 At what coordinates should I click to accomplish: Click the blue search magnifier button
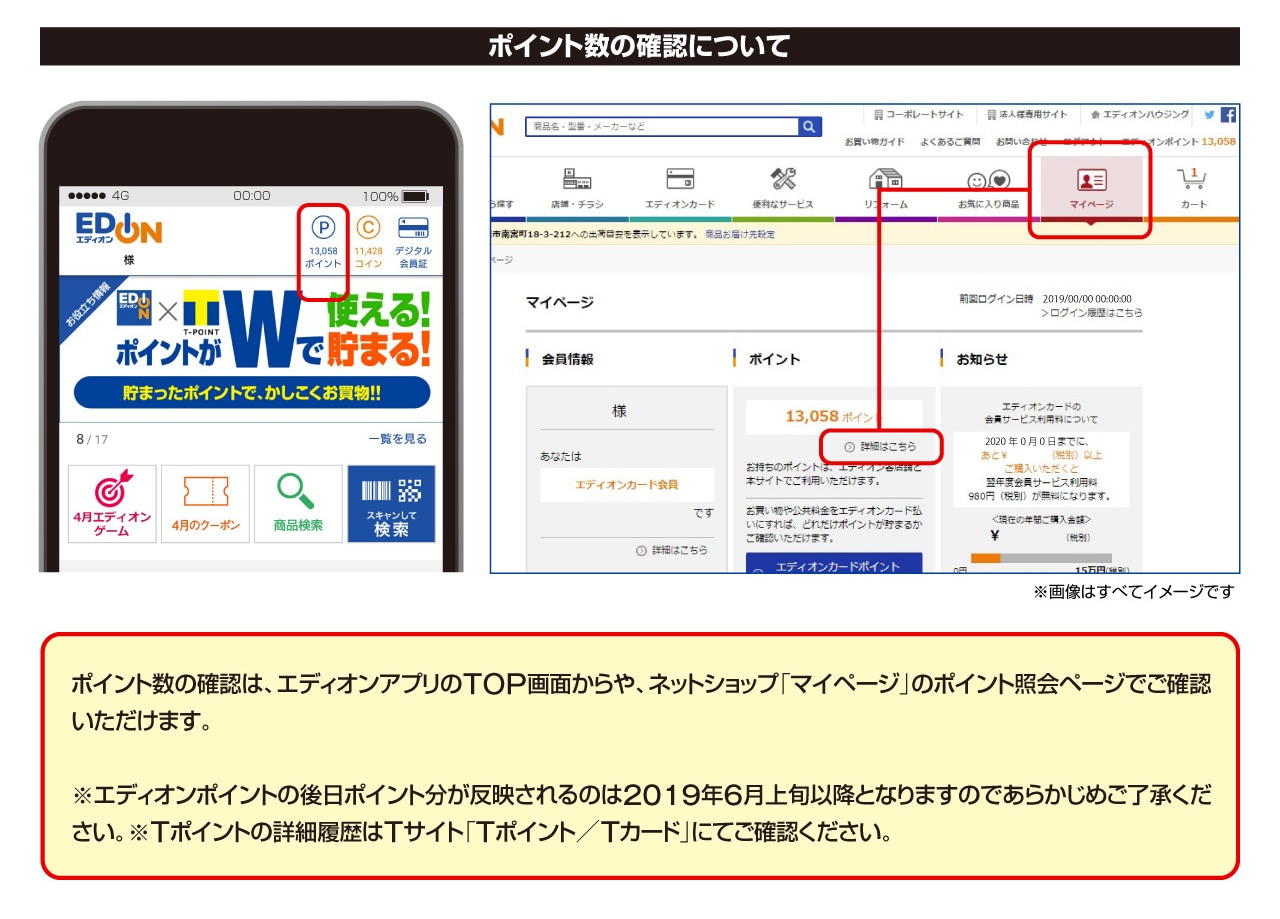click(810, 126)
